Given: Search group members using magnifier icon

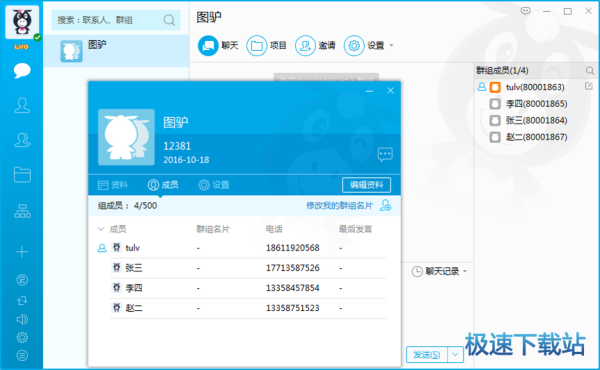Looking at the screenshot, I should pyautogui.click(x=590, y=70).
